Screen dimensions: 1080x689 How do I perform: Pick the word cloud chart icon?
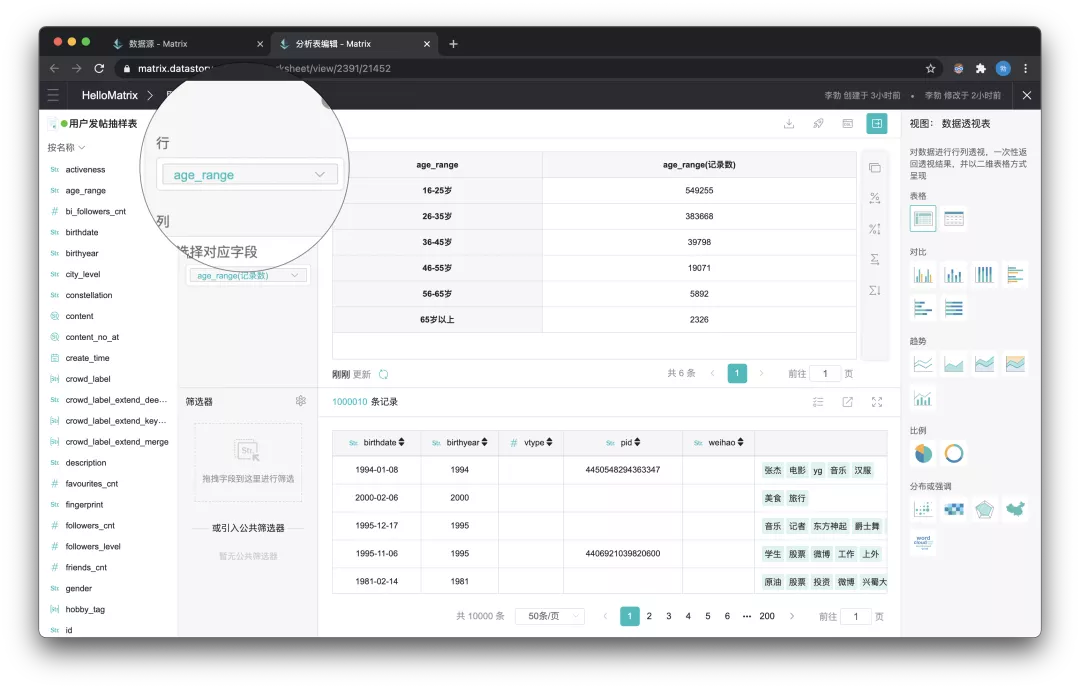[x=922, y=542]
